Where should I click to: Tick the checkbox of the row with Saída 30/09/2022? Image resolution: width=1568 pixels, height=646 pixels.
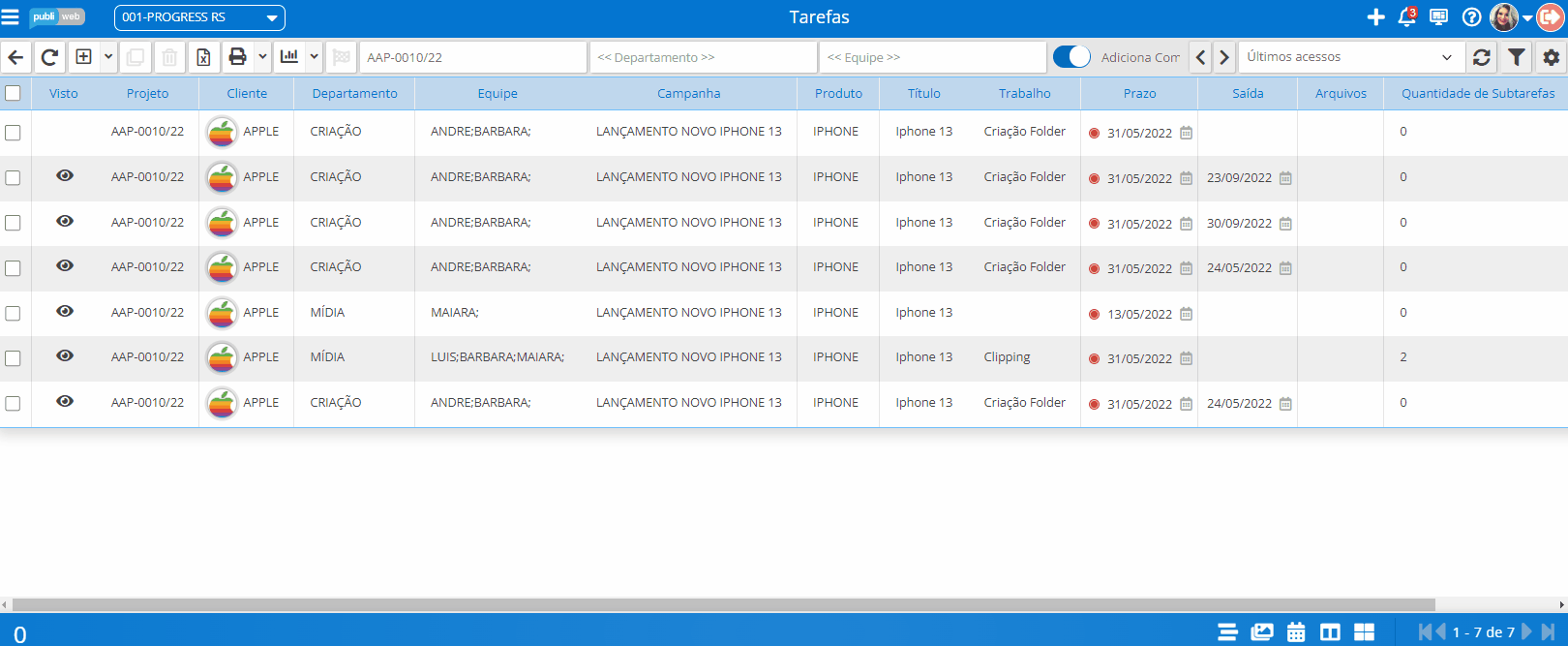click(13, 223)
